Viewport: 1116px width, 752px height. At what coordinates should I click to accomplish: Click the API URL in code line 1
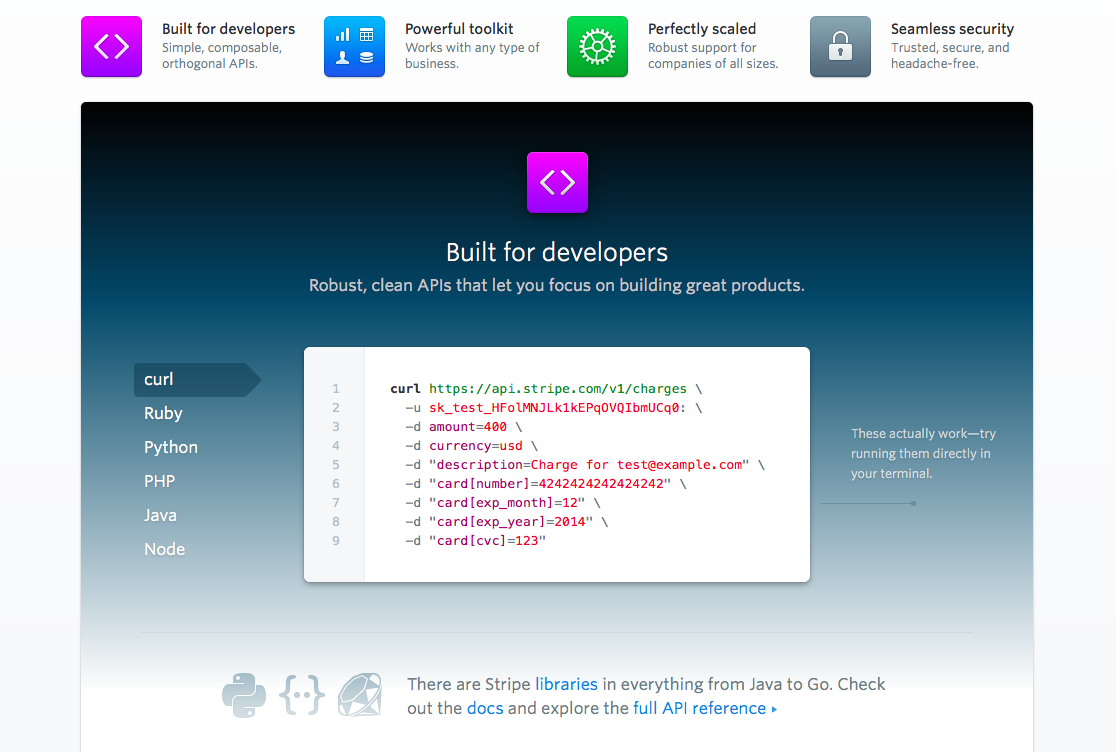[558, 388]
